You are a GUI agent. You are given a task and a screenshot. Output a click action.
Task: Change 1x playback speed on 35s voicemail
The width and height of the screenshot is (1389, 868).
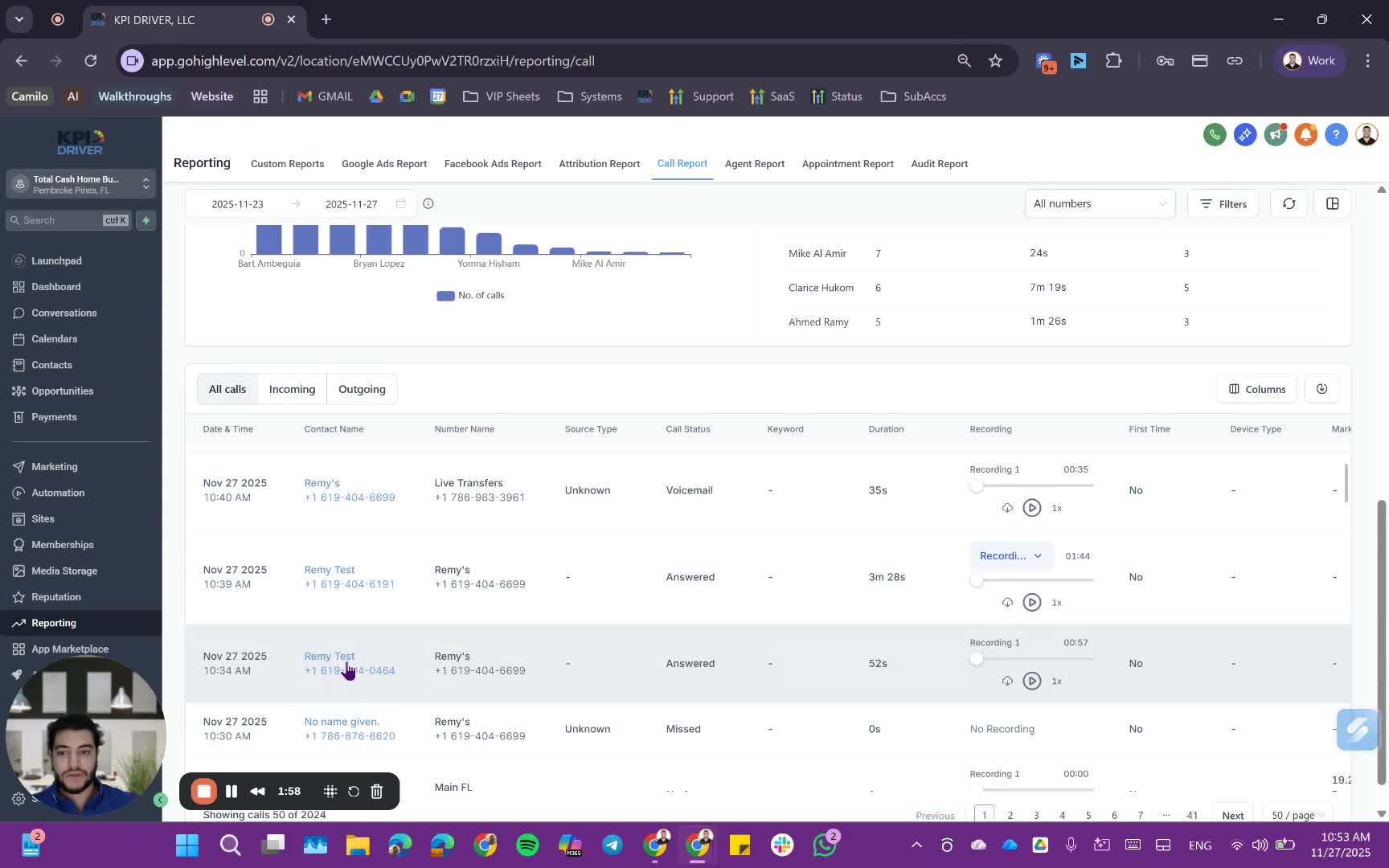pyautogui.click(x=1057, y=508)
